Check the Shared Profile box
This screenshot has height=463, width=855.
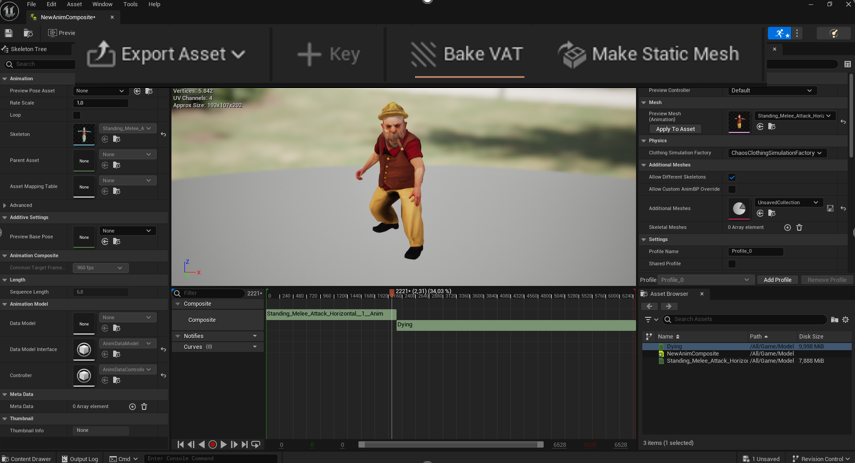732,264
